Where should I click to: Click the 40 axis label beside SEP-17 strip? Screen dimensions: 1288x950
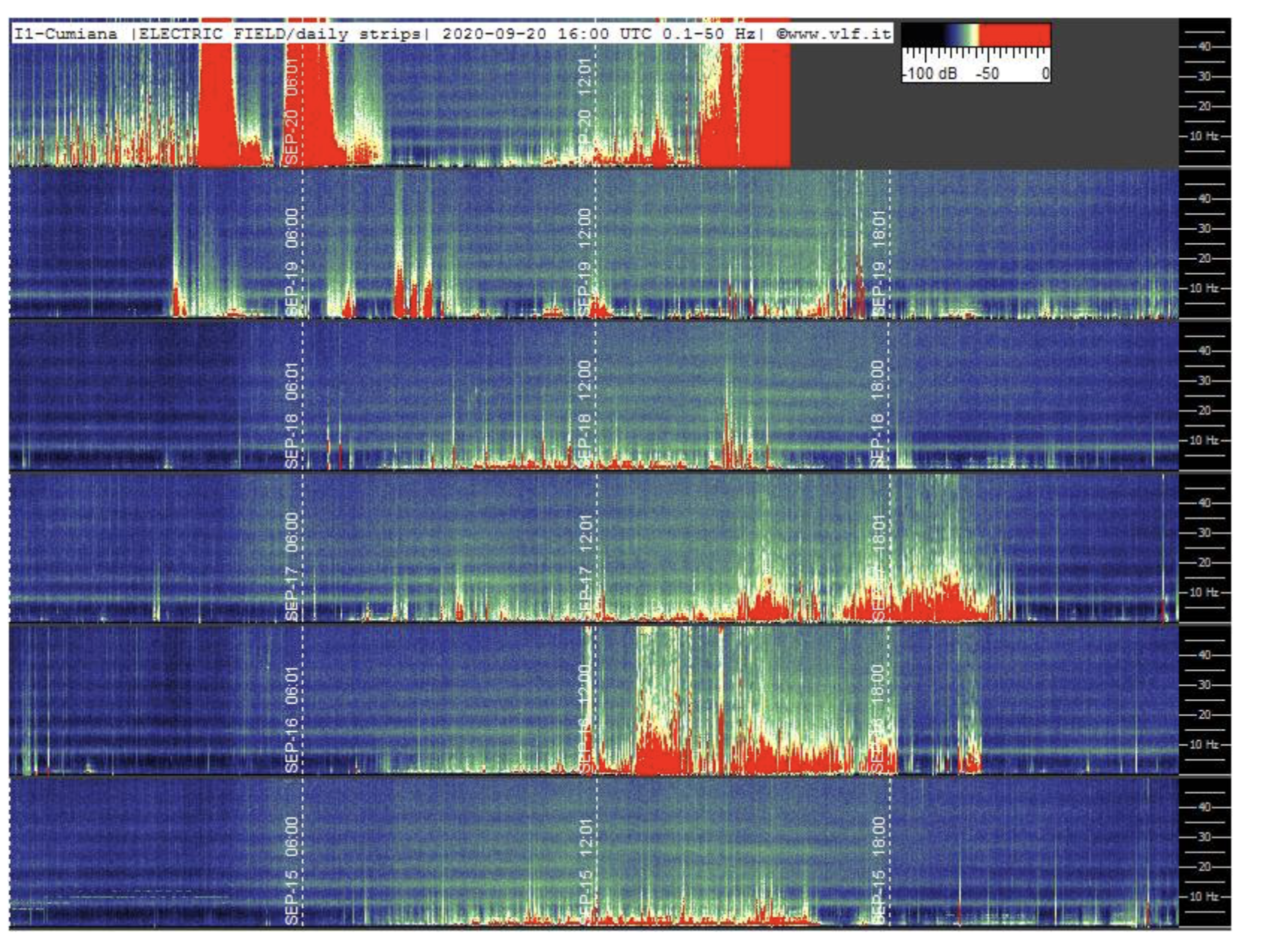tap(1204, 503)
